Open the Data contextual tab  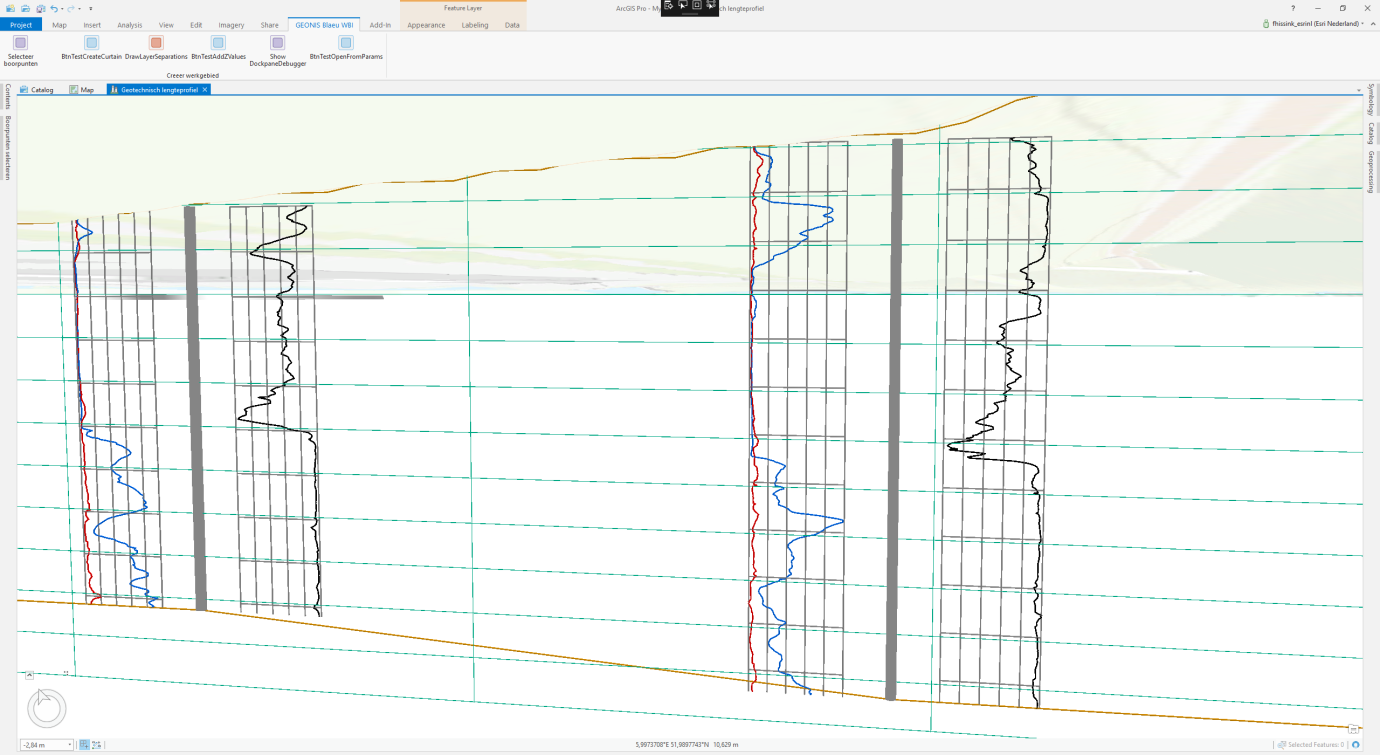pyautogui.click(x=512, y=25)
